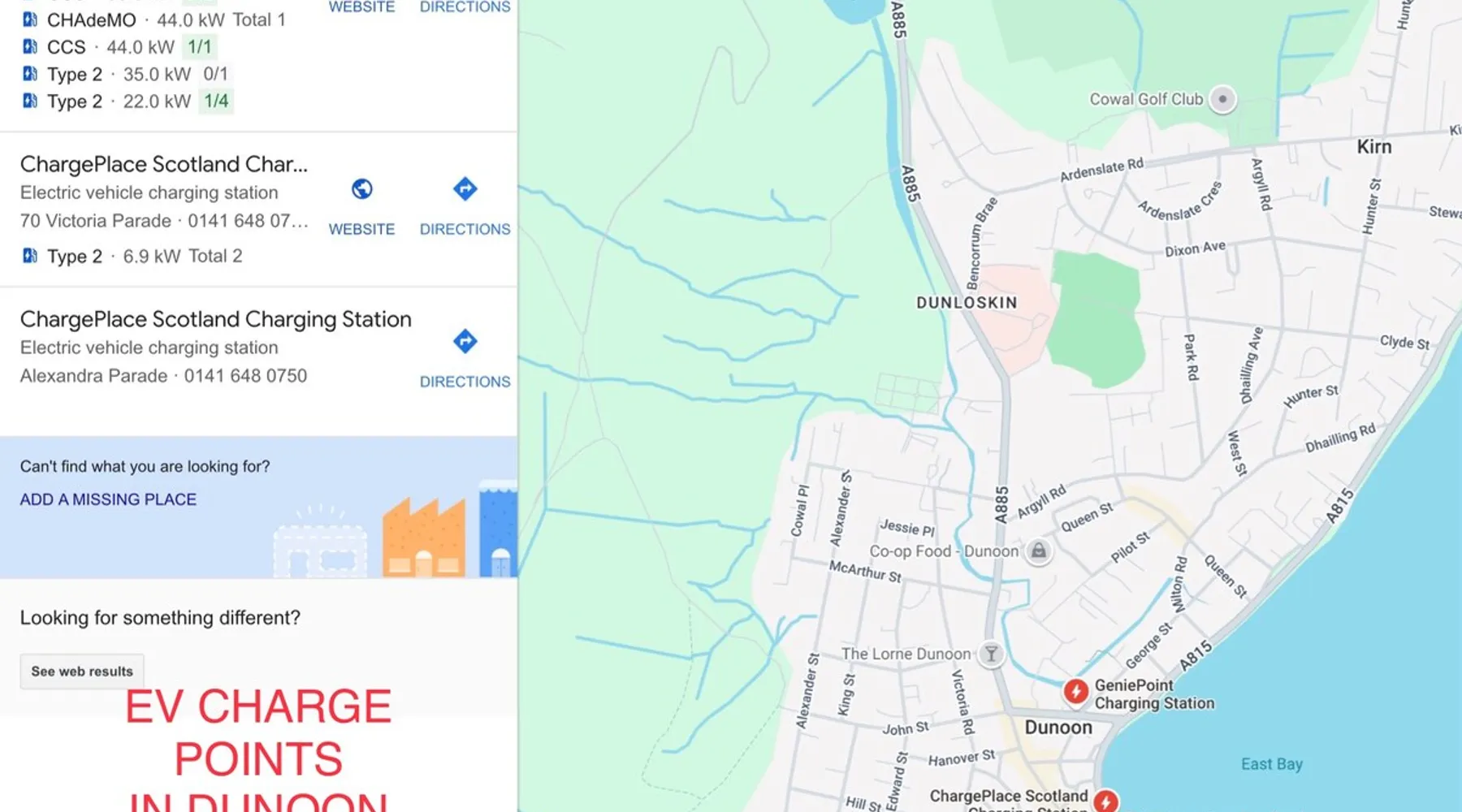Click the globe website icon for 70 Victoria Parade
The width and height of the screenshot is (1462, 812).
pyautogui.click(x=361, y=189)
